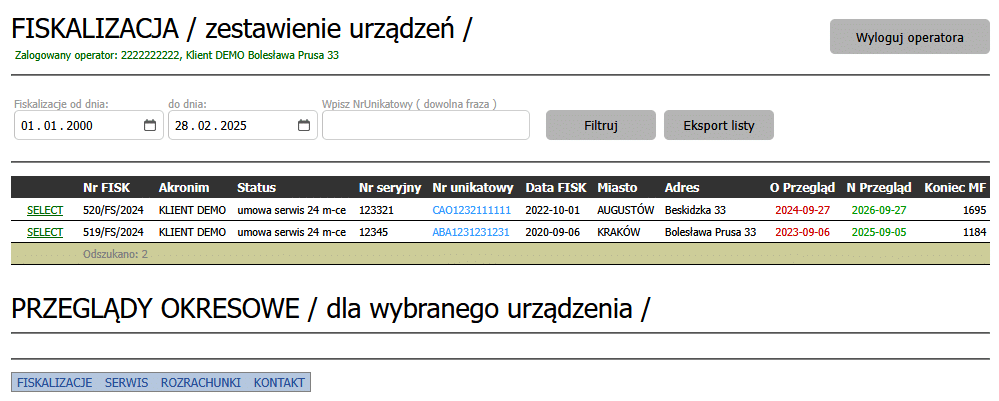Image resolution: width=999 pixels, height=401 pixels.
Task: Click the Nr seryjny column header
Action: pos(390,187)
